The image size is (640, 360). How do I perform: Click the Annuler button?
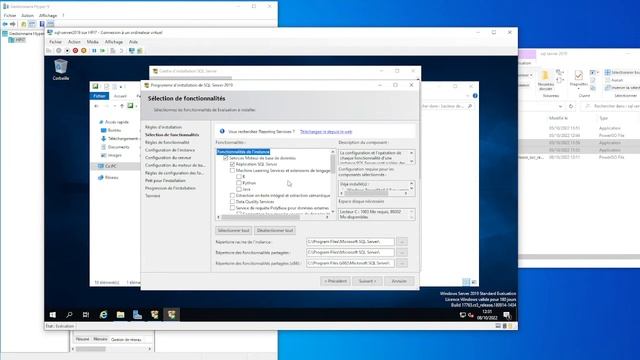pyautogui.click(x=399, y=281)
